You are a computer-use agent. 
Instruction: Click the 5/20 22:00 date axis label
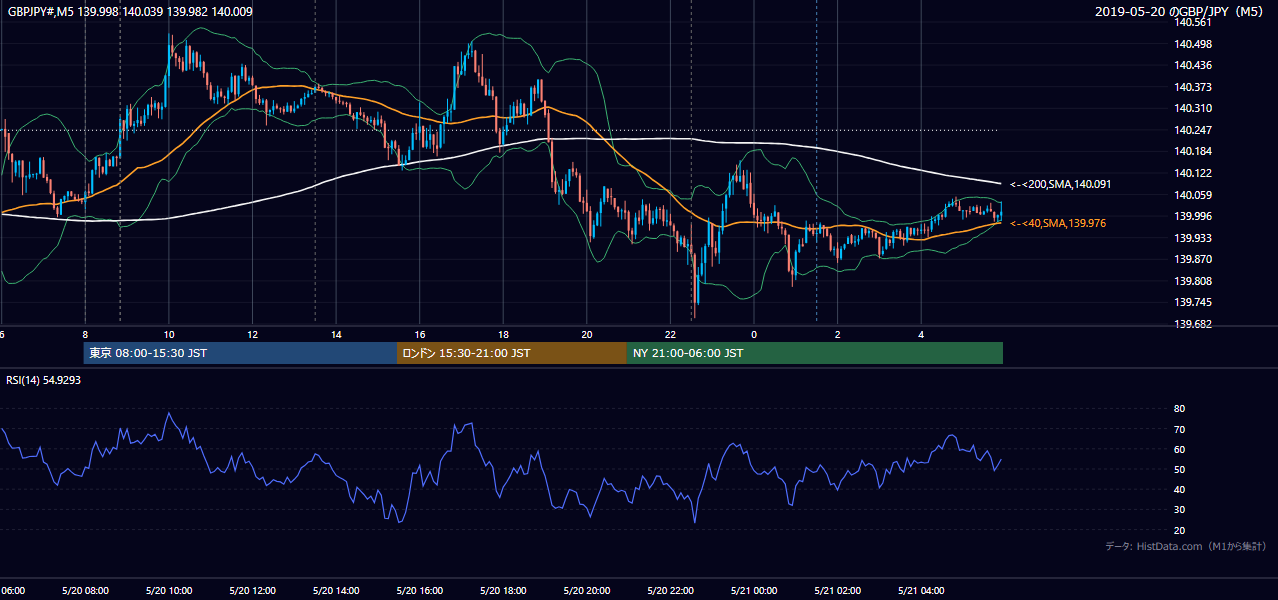tap(671, 591)
